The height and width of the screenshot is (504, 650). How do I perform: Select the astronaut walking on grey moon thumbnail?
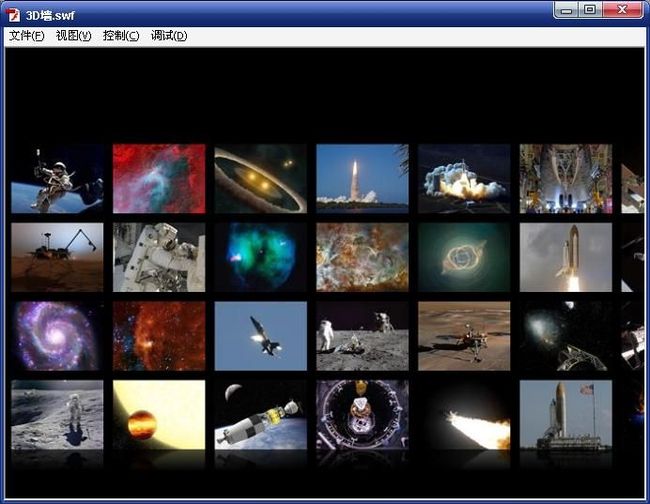click(x=57, y=415)
